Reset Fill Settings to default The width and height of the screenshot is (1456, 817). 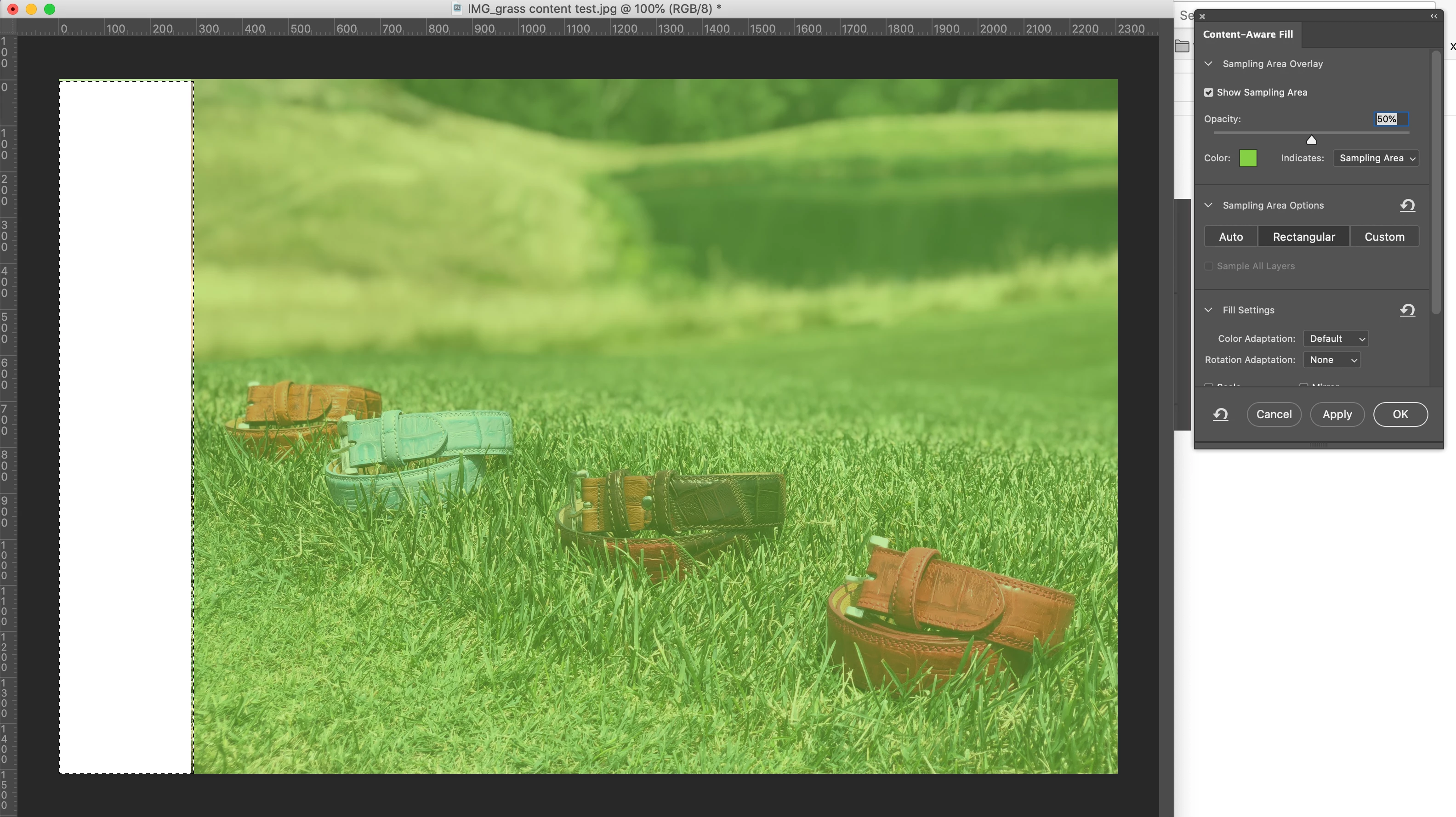click(1407, 310)
